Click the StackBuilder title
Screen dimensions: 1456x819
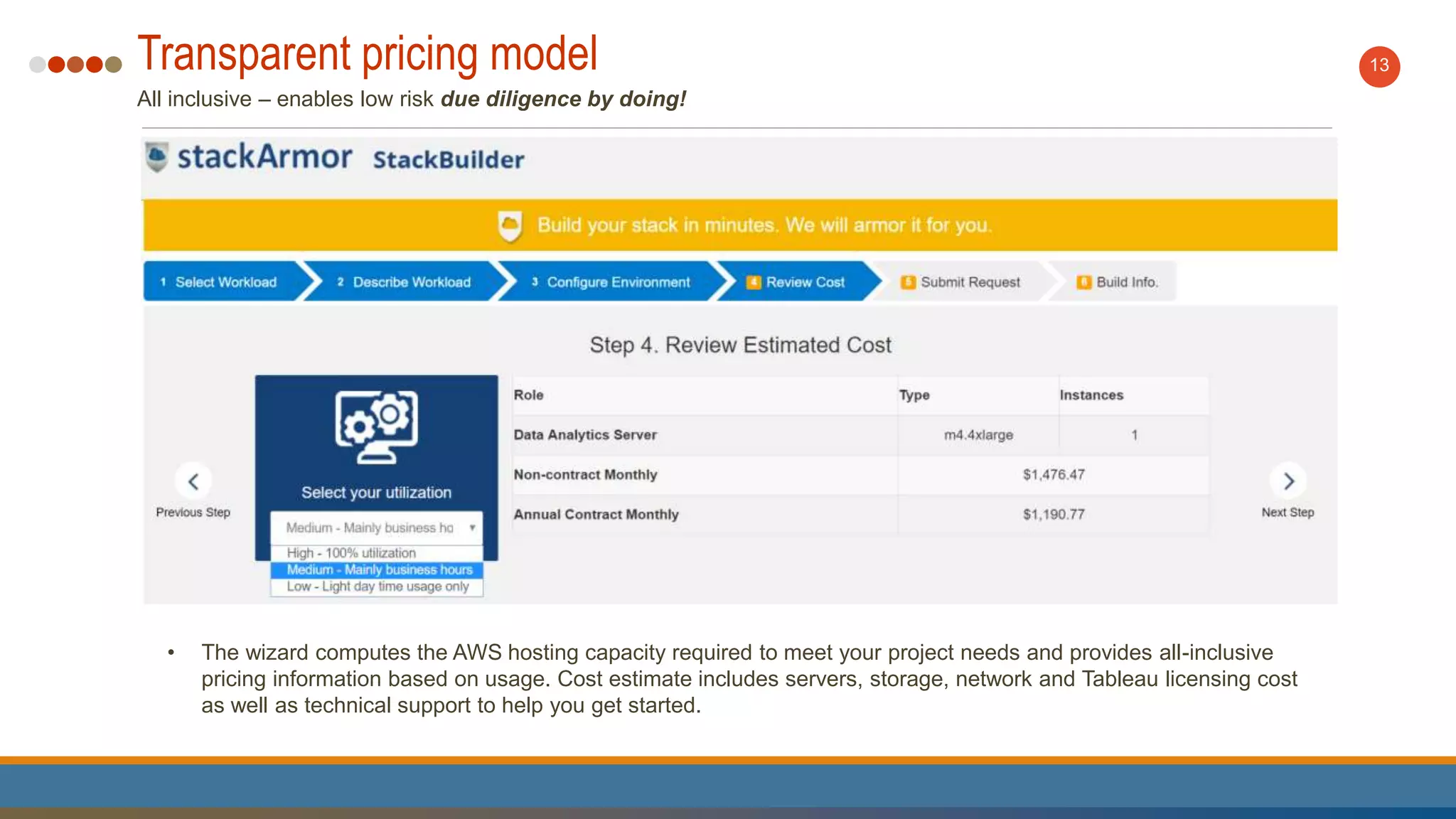(x=449, y=160)
